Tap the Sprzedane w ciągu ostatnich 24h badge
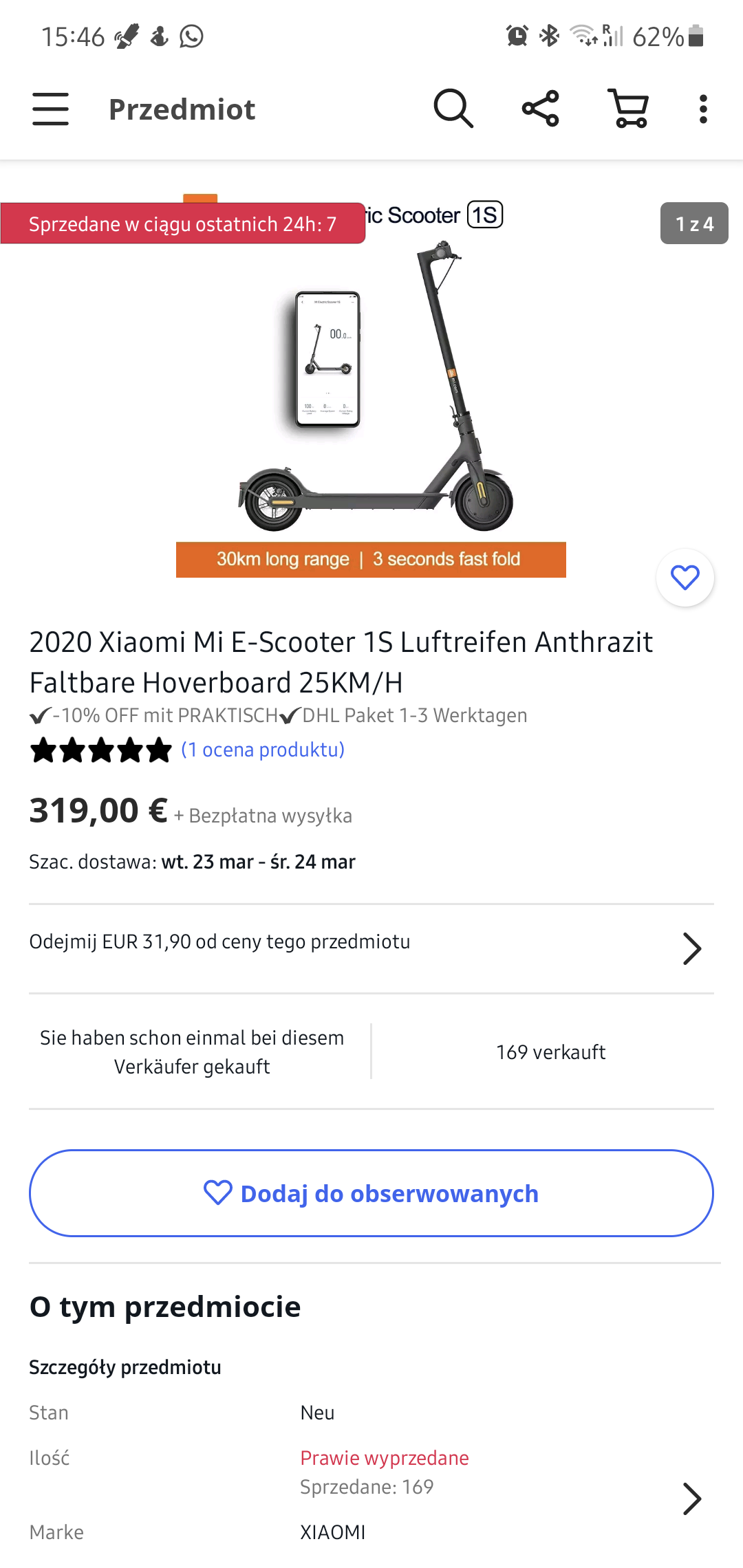The width and height of the screenshot is (743, 1568). [182, 224]
